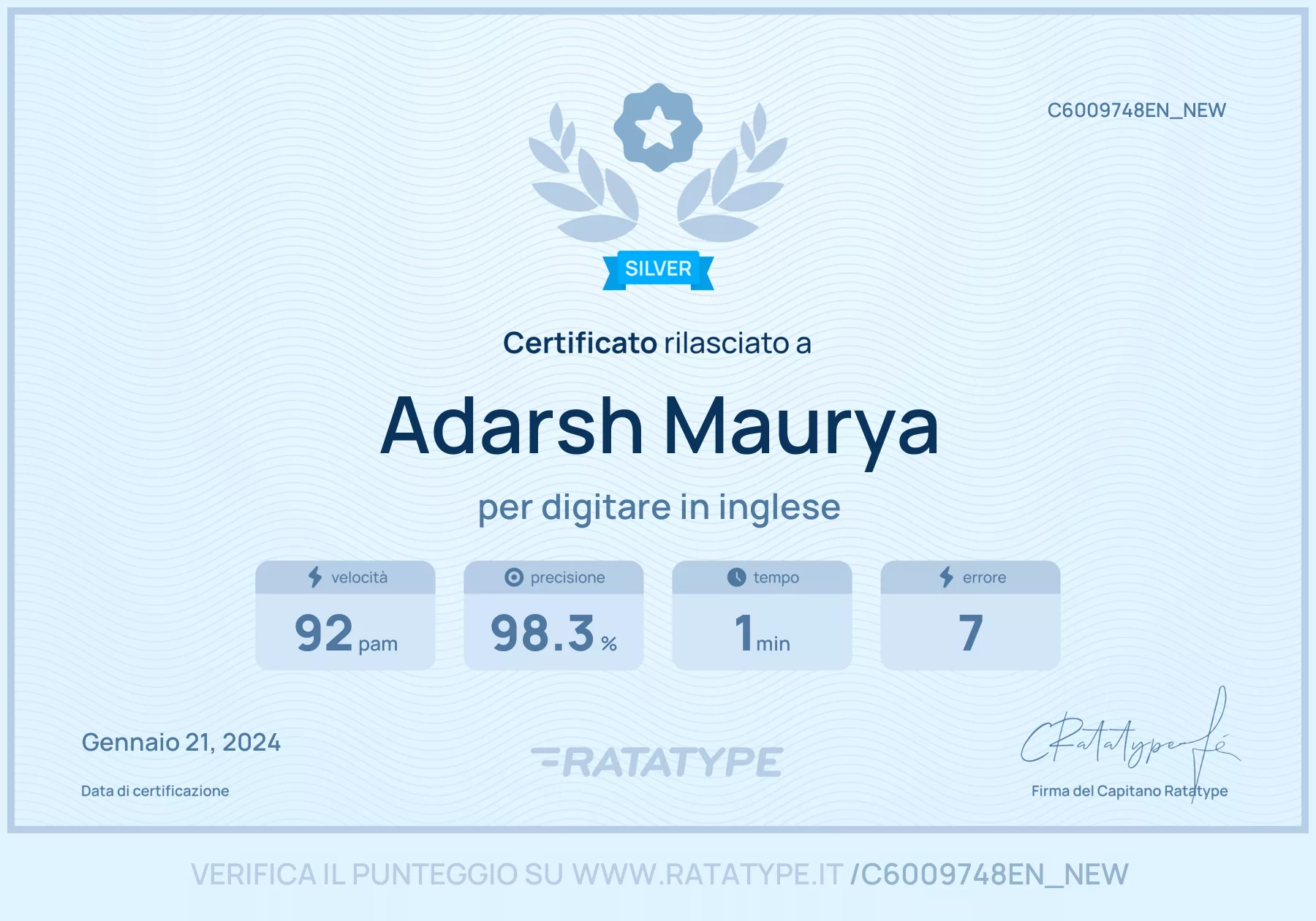
Task: Click the /C6009748EN_NEW code in footer
Action: tap(989, 875)
